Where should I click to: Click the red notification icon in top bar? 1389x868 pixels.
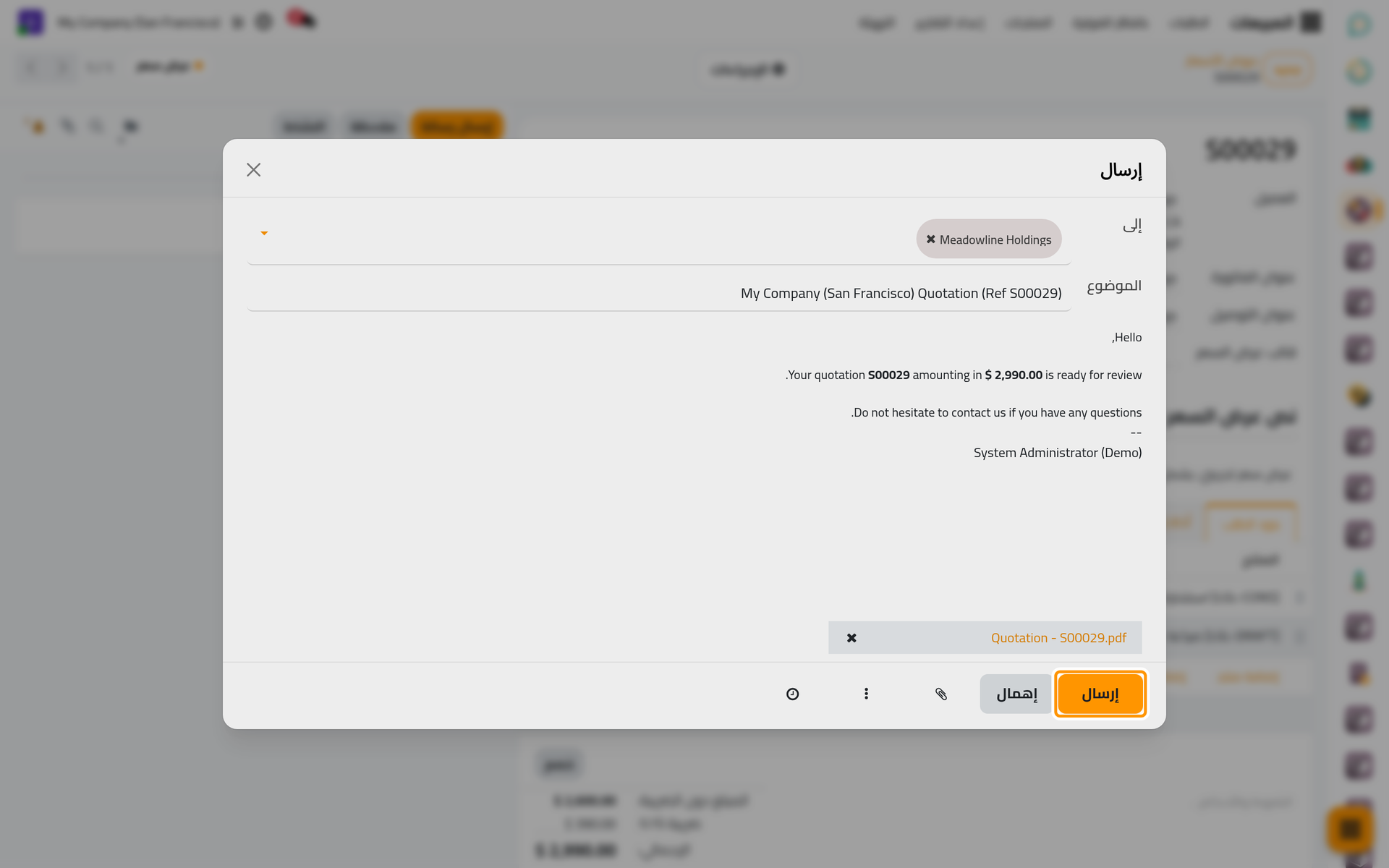click(x=301, y=20)
